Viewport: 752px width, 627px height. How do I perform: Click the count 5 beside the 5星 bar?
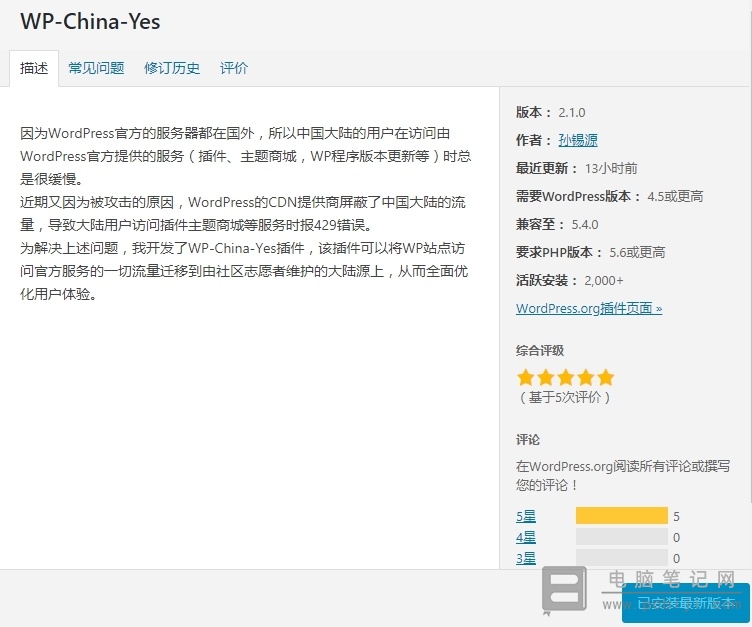(x=676, y=517)
